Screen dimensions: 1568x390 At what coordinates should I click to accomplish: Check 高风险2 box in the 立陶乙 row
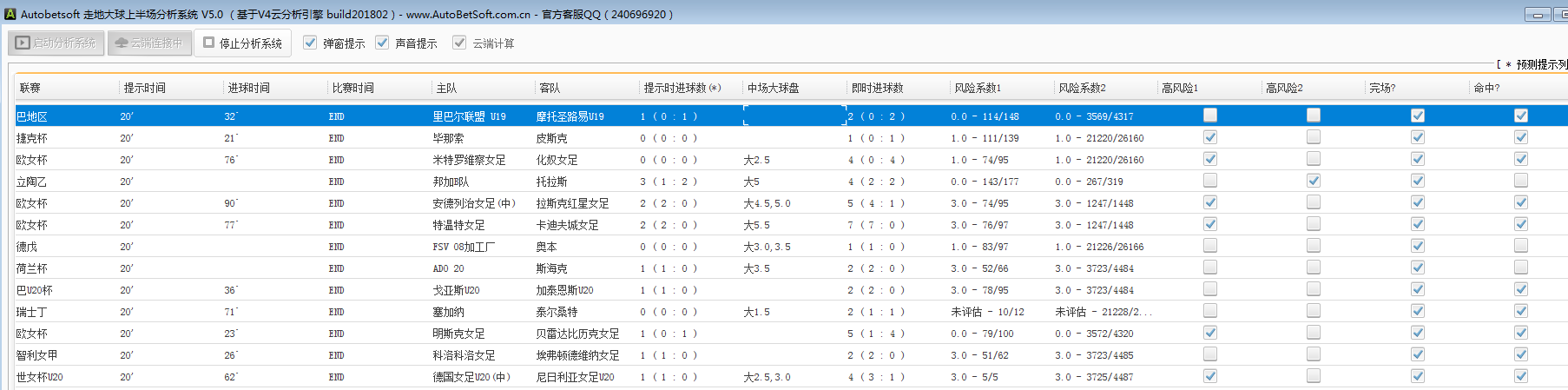click(x=1314, y=181)
